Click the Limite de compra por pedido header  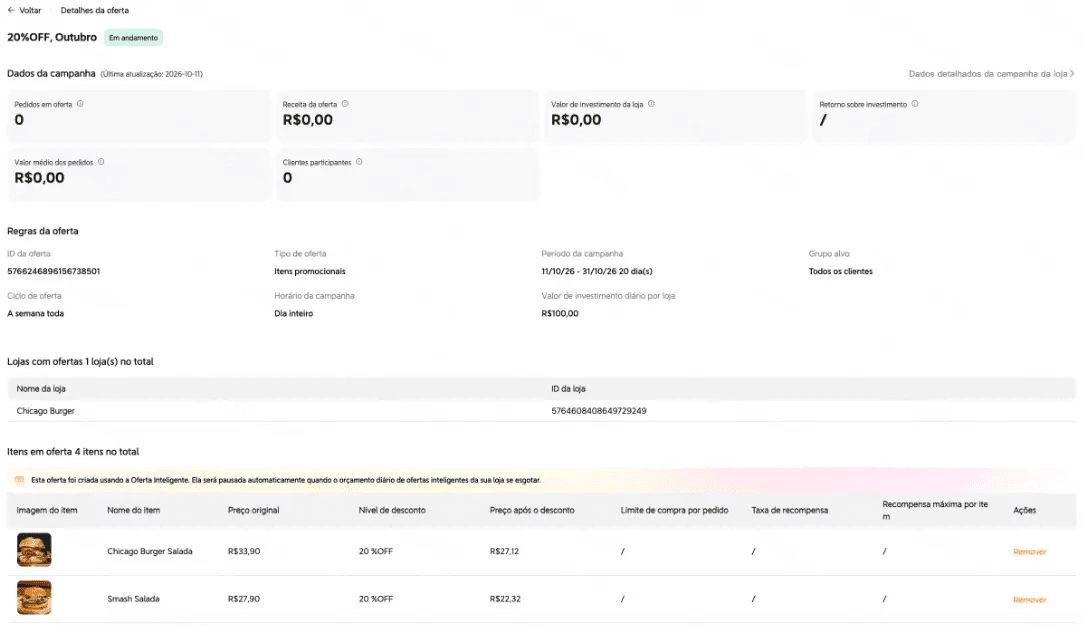coord(674,511)
